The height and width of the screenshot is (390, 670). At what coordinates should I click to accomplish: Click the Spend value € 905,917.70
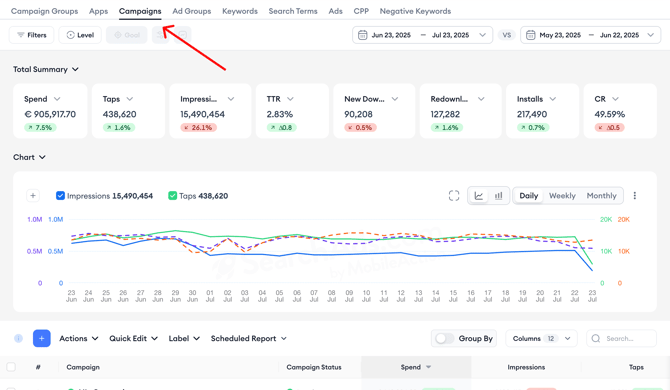click(50, 114)
